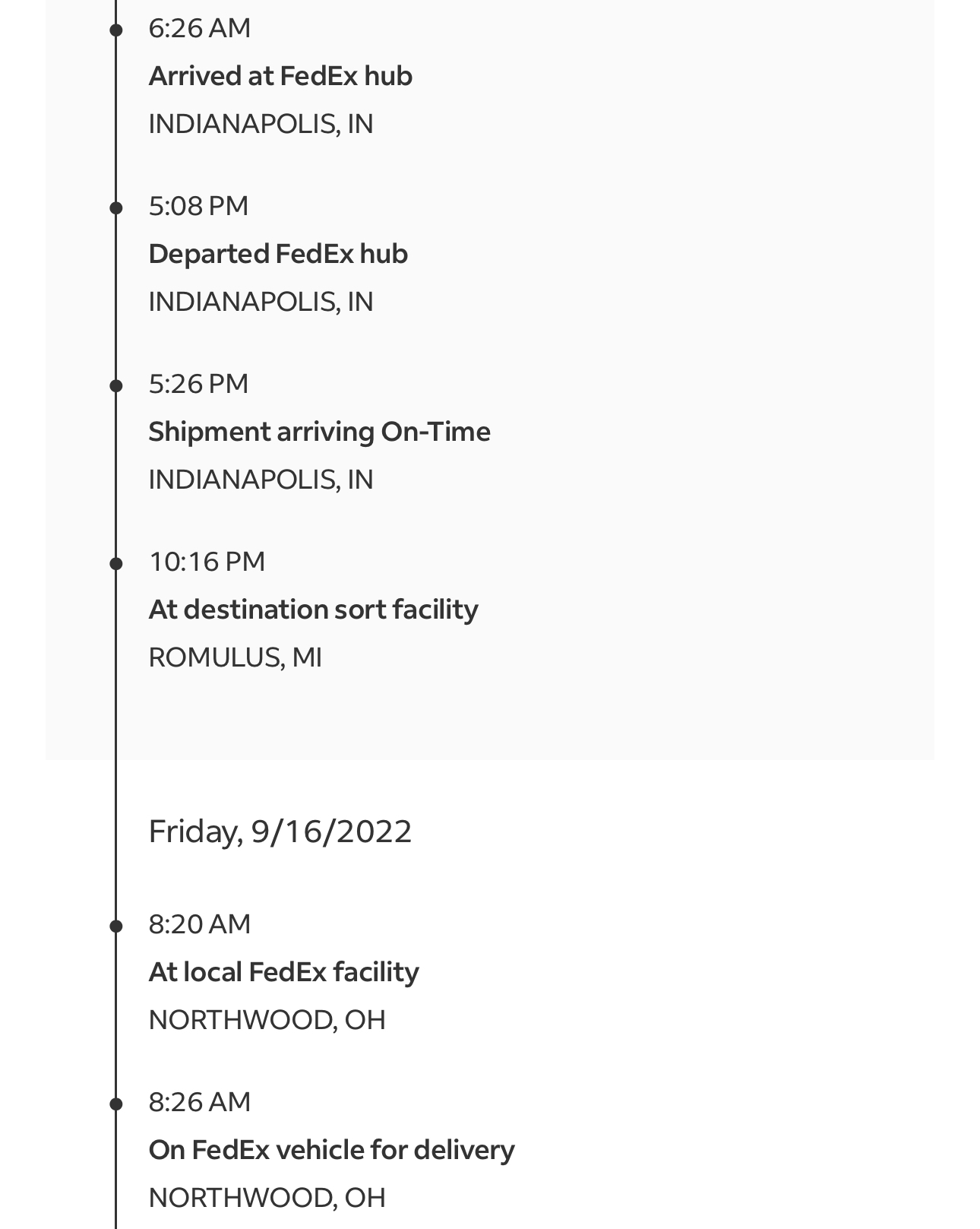Click the ROMULUS, MI location text

(235, 657)
